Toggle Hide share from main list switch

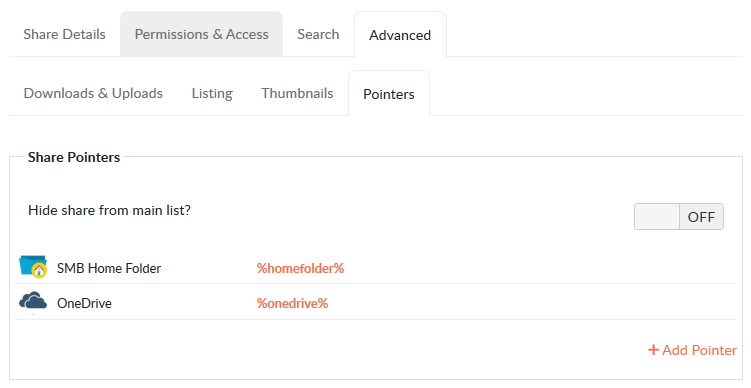point(679,217)
